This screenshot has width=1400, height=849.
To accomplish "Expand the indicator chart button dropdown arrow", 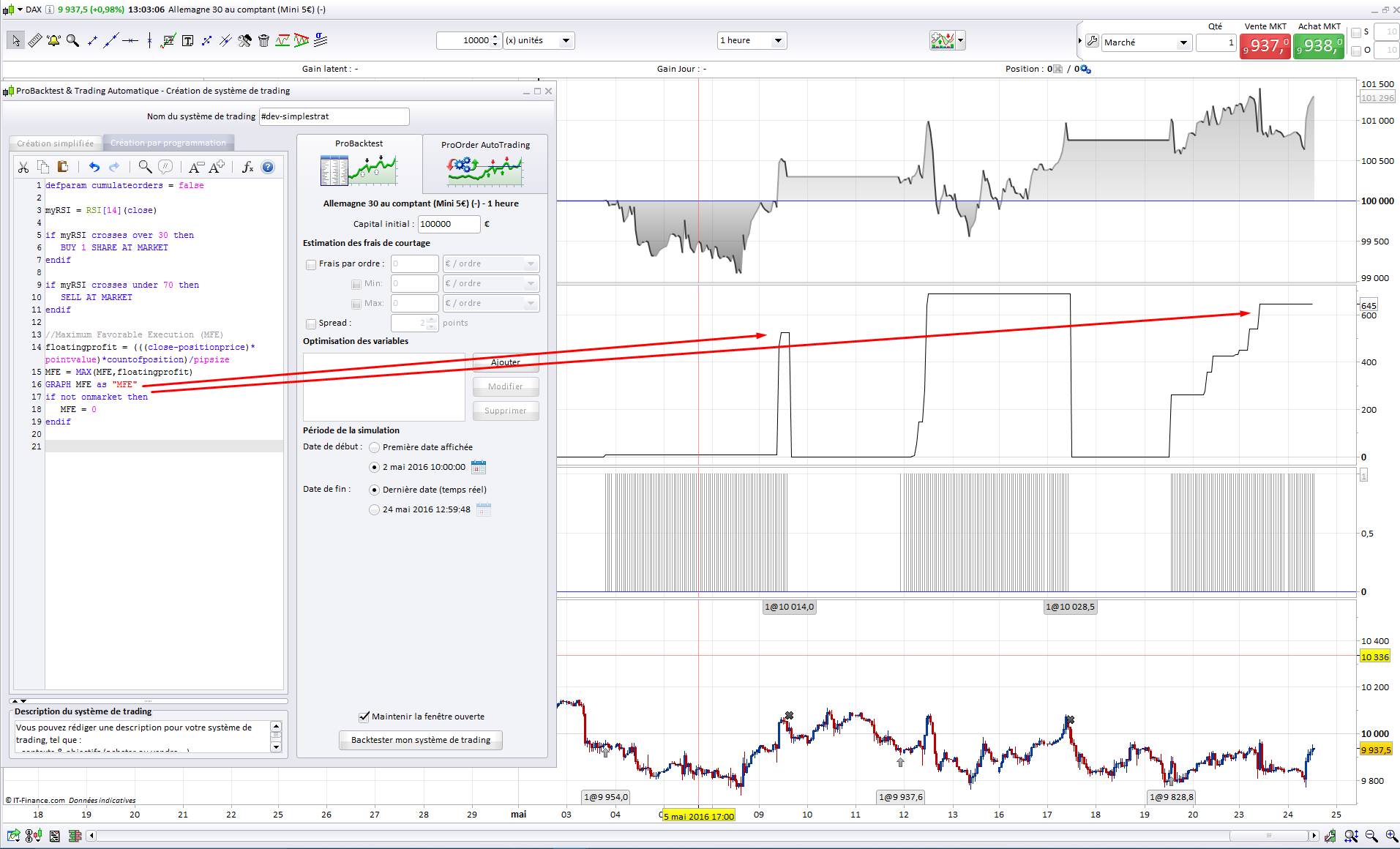I will (960, 41).
